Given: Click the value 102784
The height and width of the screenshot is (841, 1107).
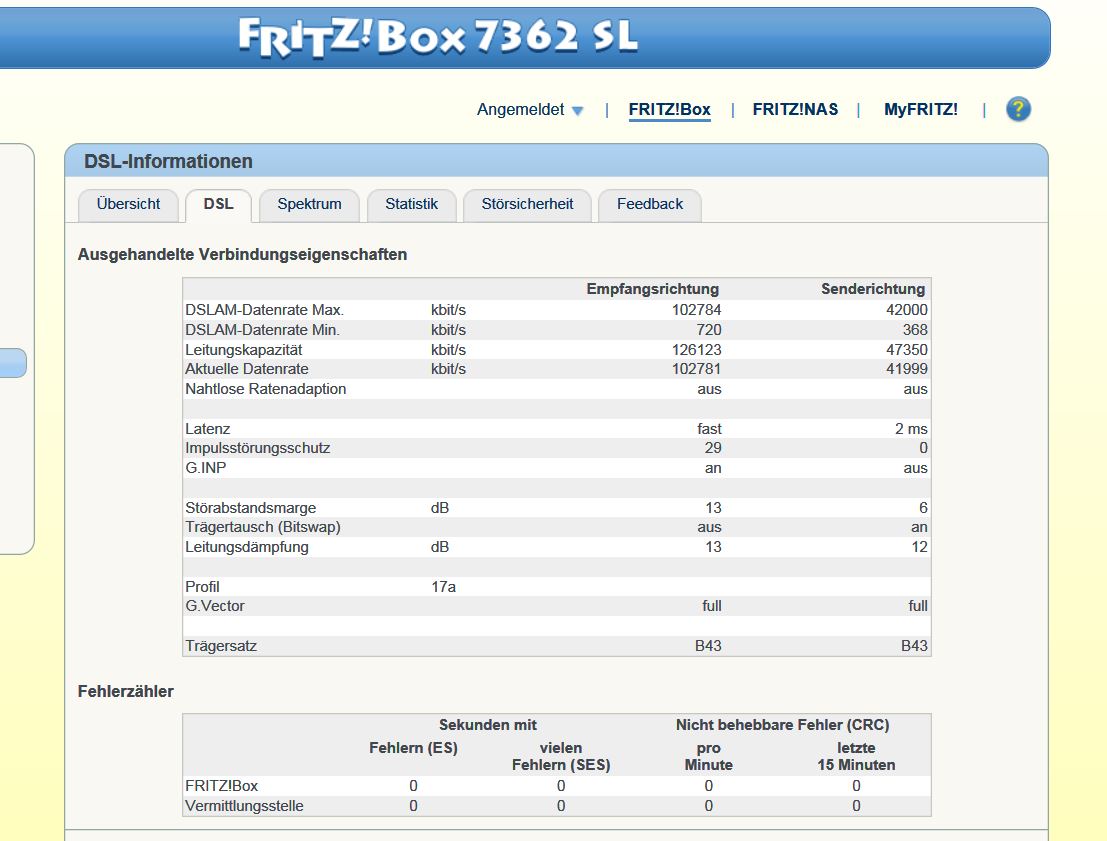Looking at the screenshot, I should click(696, 310).
